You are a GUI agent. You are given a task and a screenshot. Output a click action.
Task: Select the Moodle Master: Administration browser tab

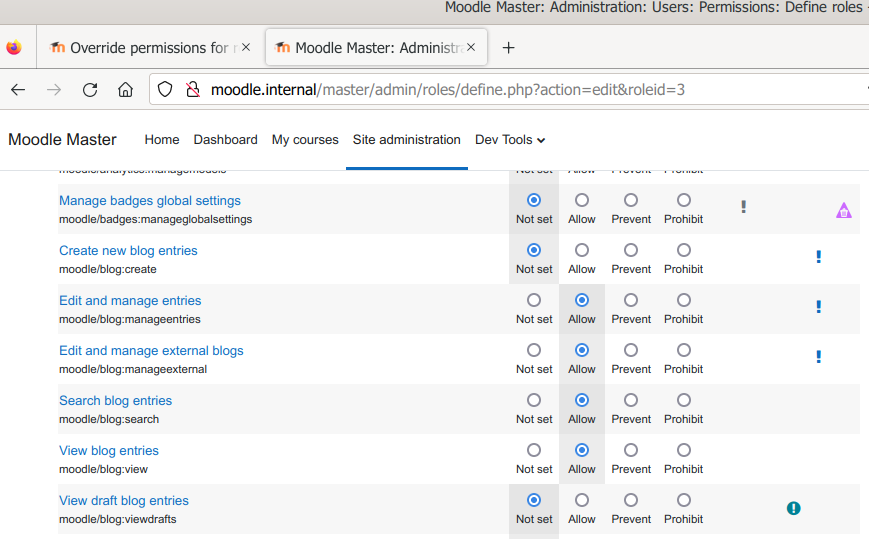377,48
